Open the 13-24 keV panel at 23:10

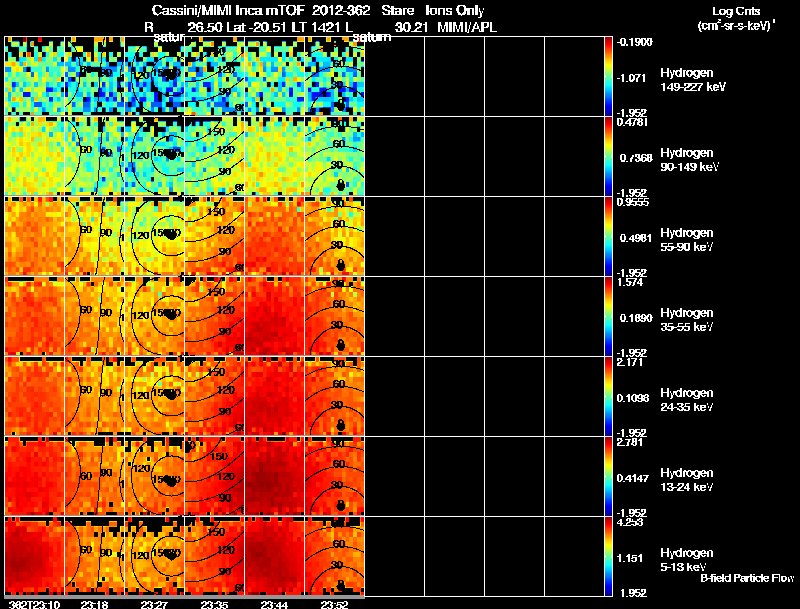click(x=34, y=476)
